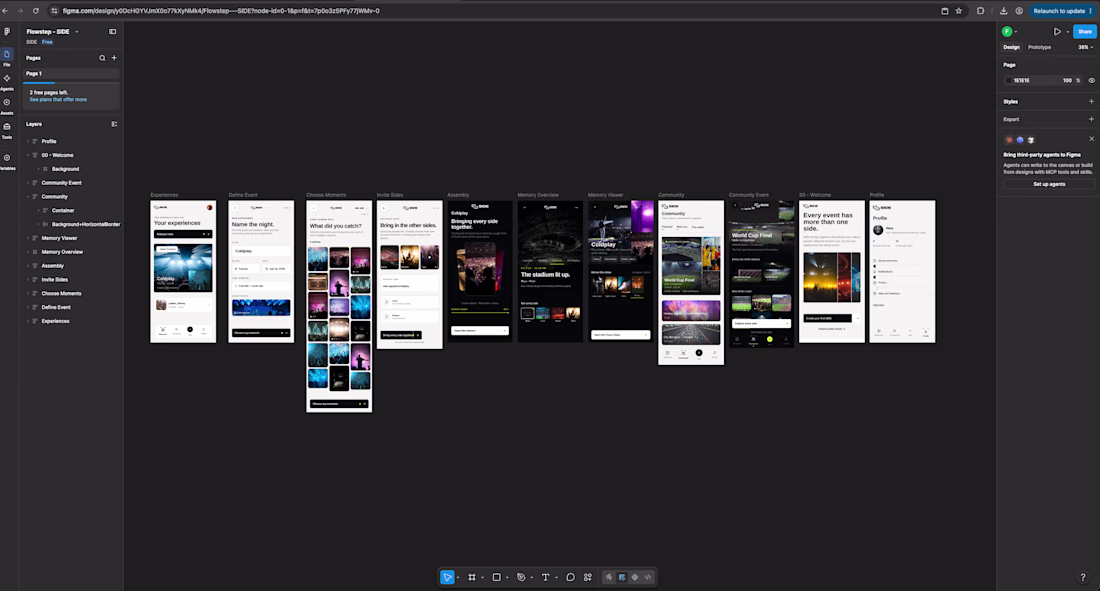Click the Share button
The height and width of the screenshot is (591, 1100).
pyautogui.click(x=1085, y=32)
